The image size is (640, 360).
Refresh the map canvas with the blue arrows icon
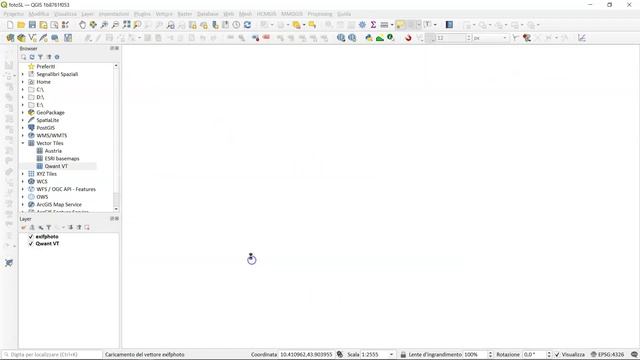[x=247, y=25]
